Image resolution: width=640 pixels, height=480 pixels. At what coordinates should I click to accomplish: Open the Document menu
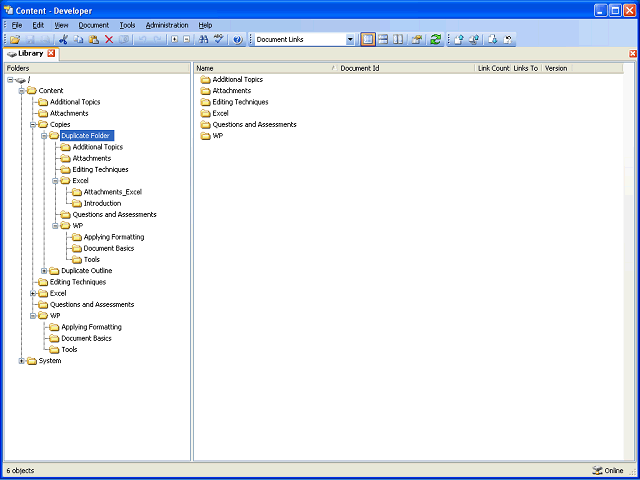(x=94, y=25)
